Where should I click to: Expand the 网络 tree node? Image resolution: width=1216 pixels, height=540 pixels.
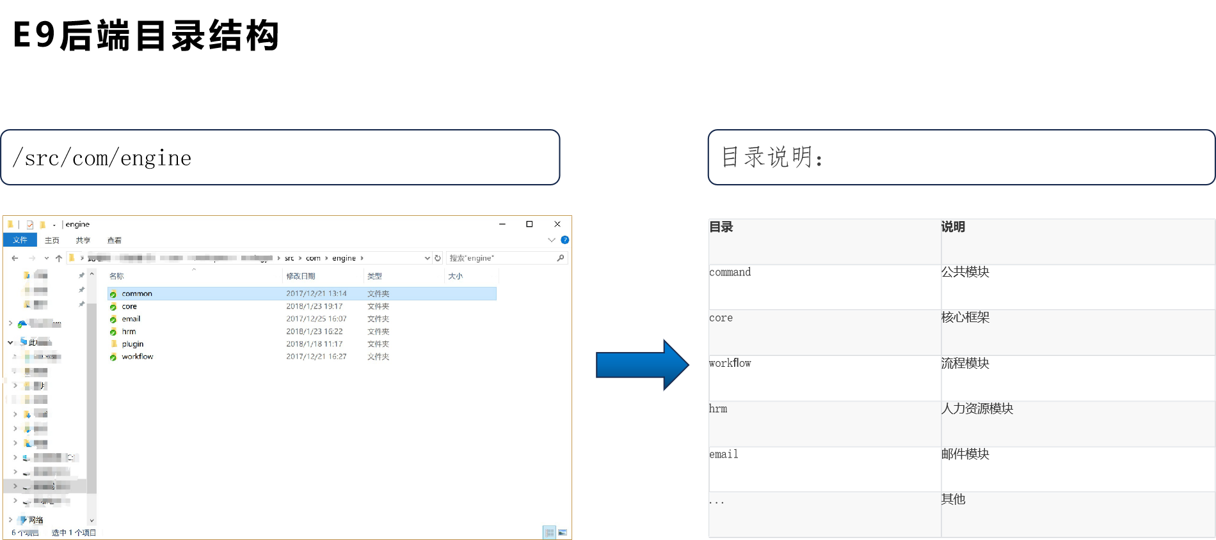click(x=11, y=520)
